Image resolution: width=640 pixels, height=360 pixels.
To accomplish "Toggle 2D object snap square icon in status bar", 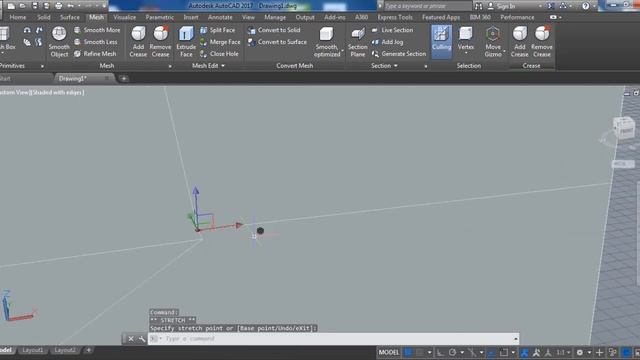I will click(x=504, y=352).
